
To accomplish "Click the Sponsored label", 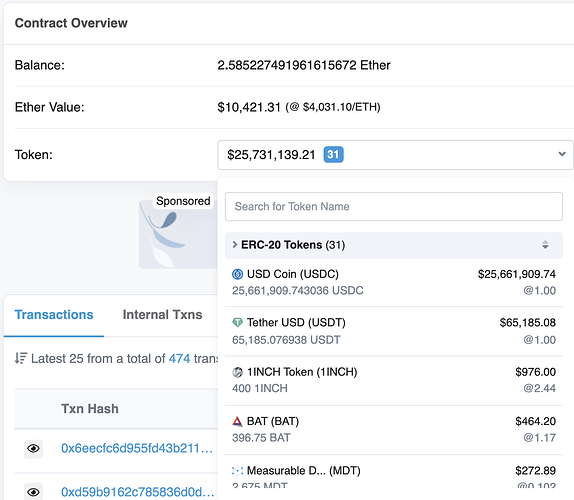I will click(x=183, y=201).
